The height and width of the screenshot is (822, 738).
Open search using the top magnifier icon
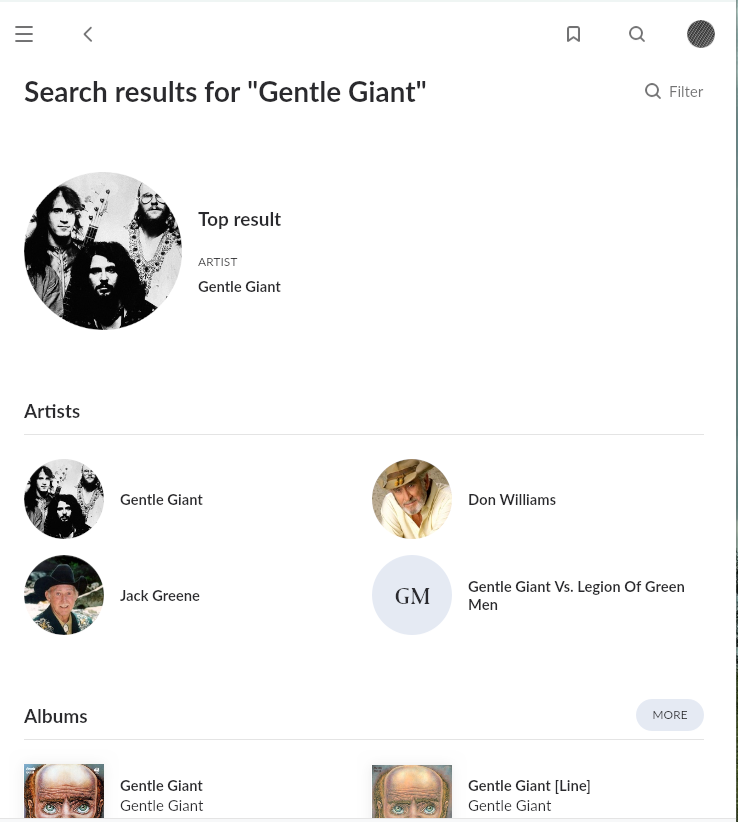tap(637, 34)
